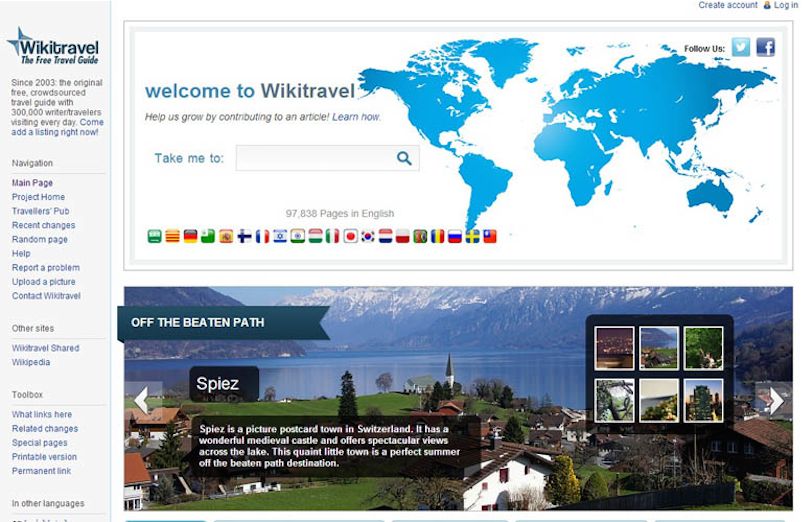This screenshot has width=802, height=522.
Task: Show previous slide with left arrow
Action: click(142, 400)
